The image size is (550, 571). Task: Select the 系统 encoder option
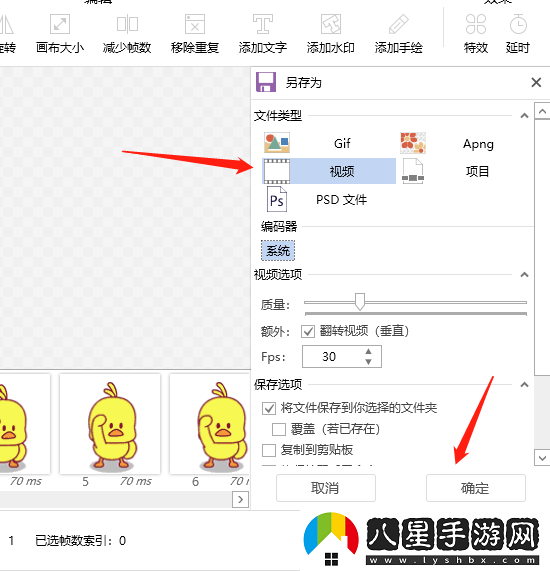(278, 251)
